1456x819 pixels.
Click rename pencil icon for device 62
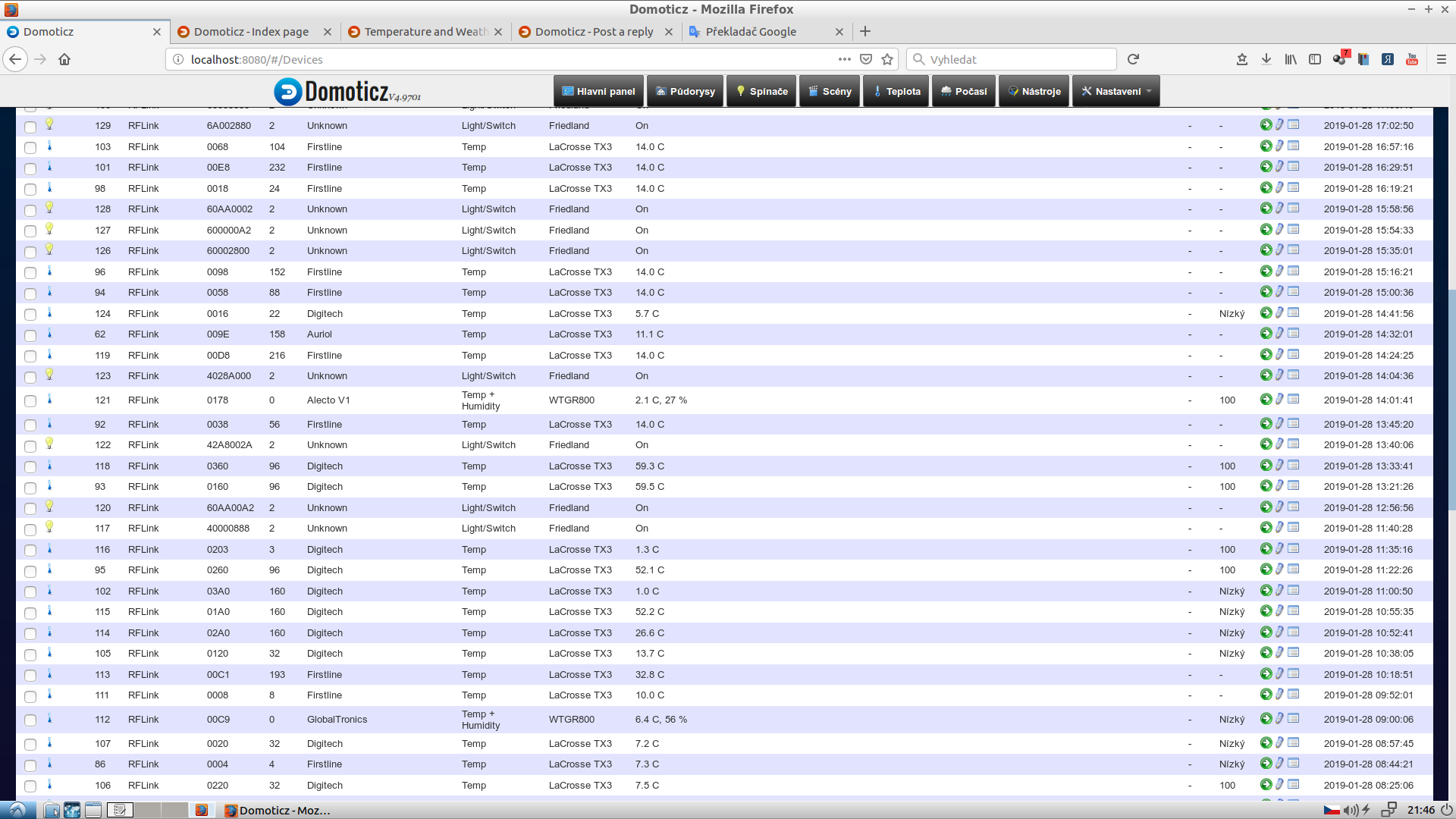point(1279,334)
